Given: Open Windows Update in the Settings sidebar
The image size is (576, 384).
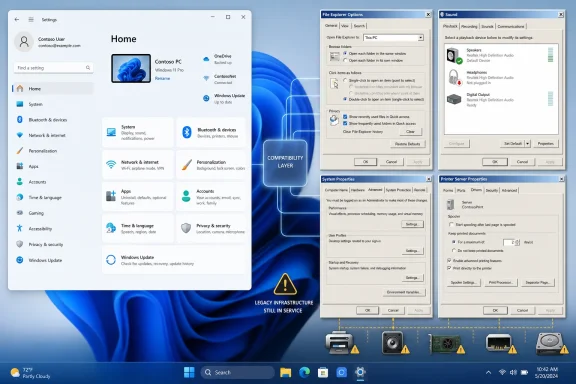Looking at the screenshot, I should (x=53, y=260).
